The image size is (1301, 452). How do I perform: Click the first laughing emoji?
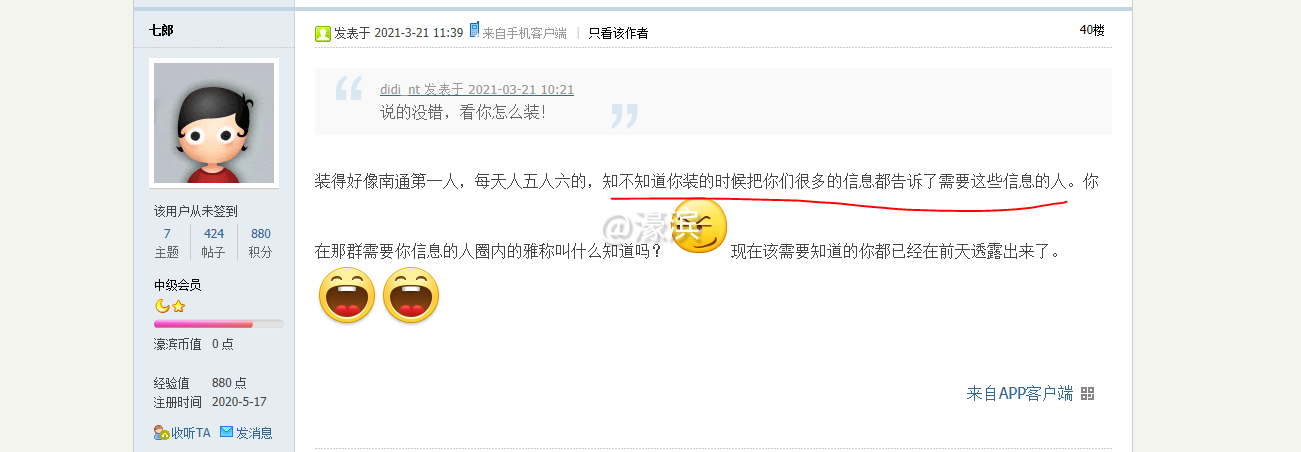(346, 295)
